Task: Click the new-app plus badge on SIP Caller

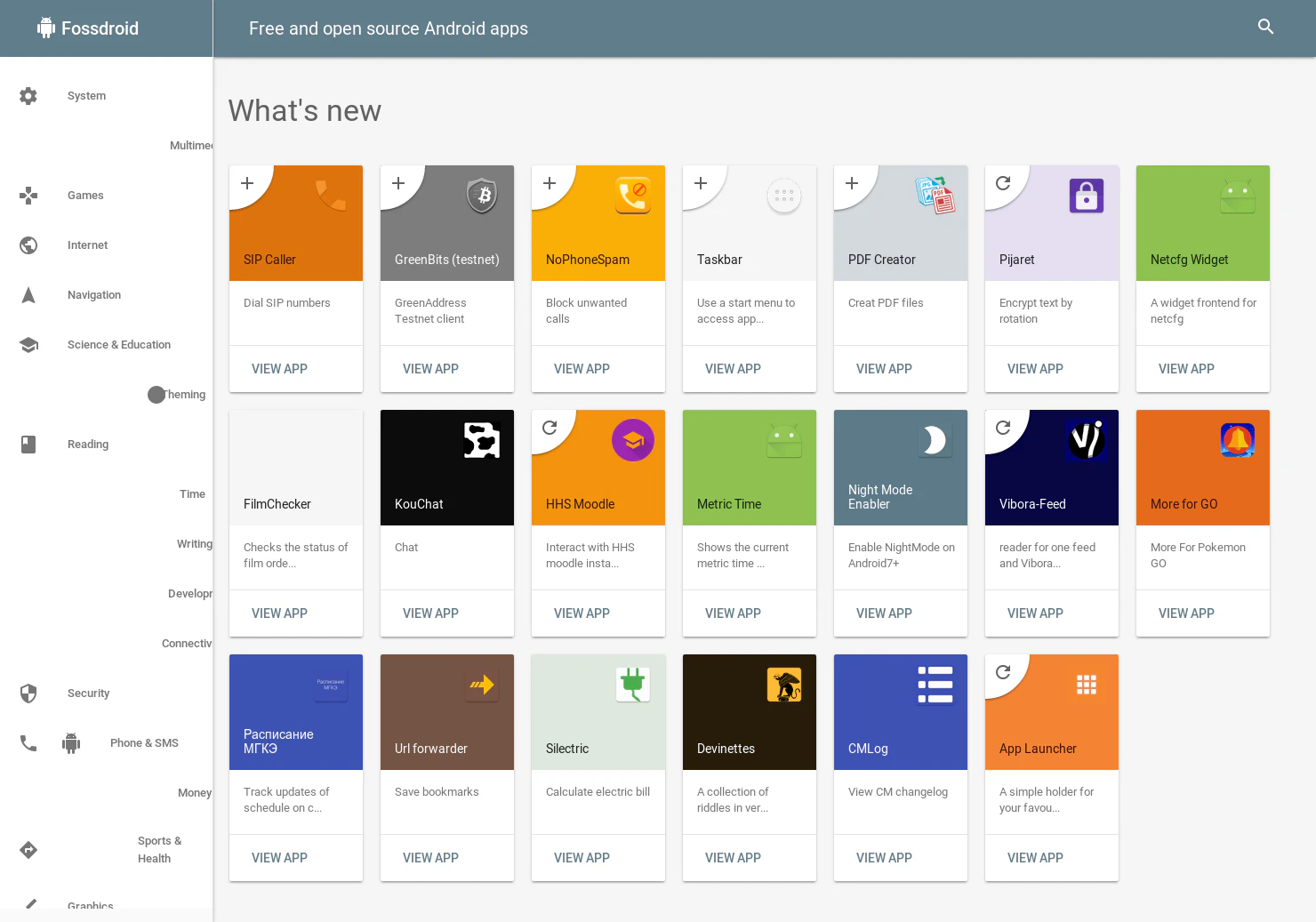Action: pos(247,183)
